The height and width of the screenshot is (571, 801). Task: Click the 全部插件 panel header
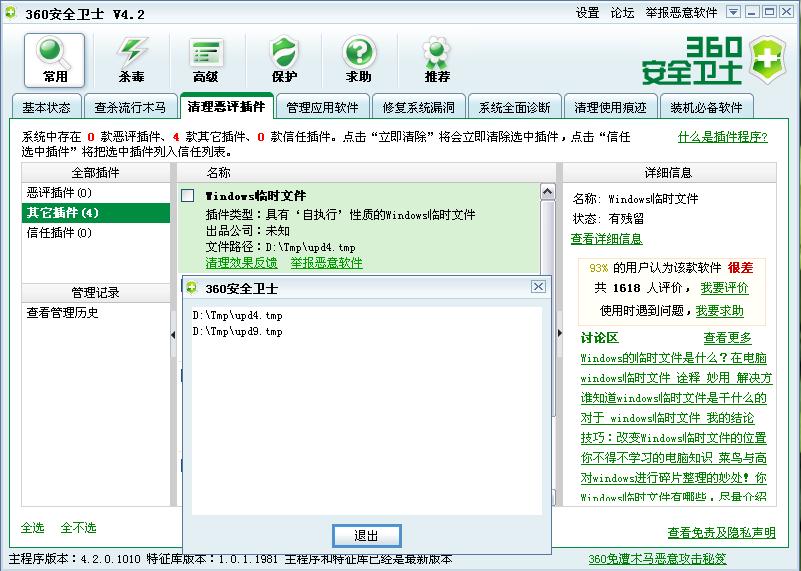[x=96, y=173]
